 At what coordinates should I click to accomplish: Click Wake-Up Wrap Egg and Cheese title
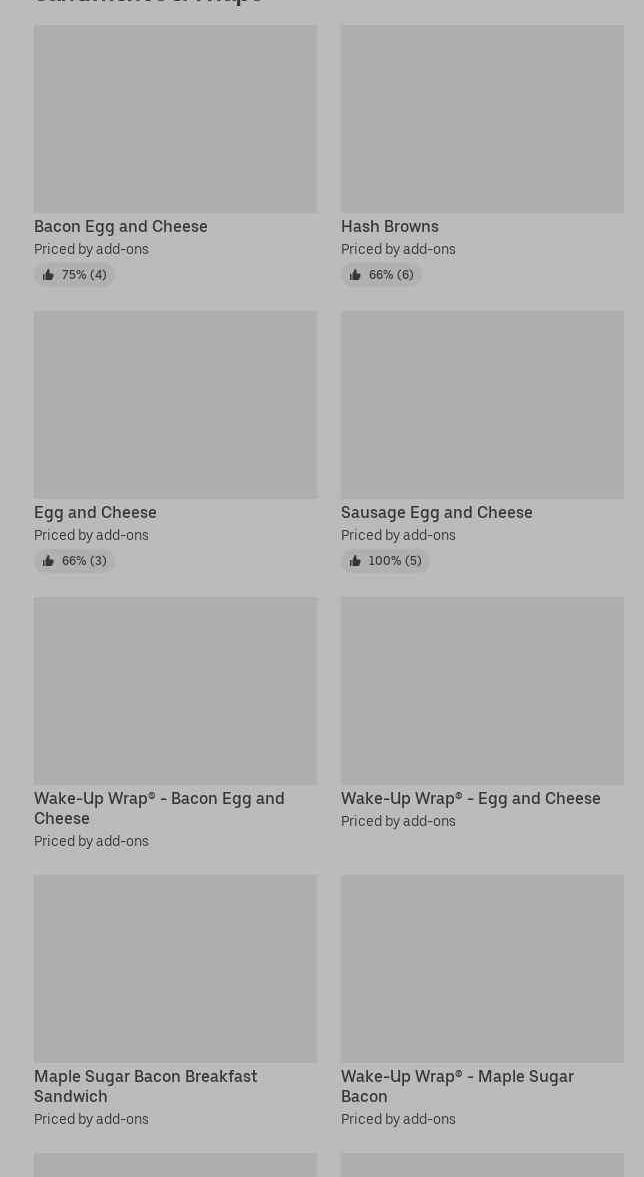pos(471,798)
